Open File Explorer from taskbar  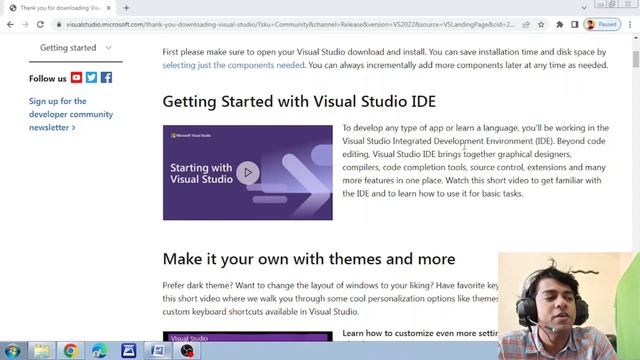(x=42, y=351)
